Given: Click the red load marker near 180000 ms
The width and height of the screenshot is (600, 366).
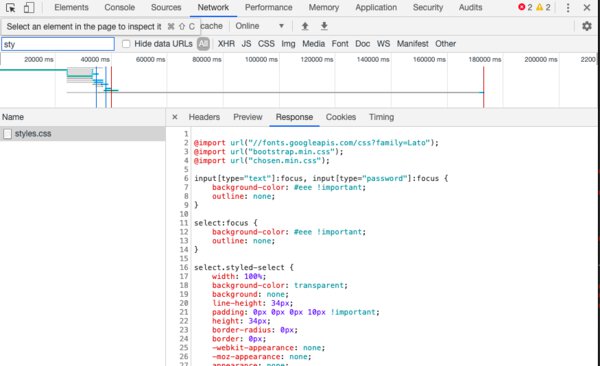Looking at the screenshot, I should pyautogui.click(x=483, y=87).
